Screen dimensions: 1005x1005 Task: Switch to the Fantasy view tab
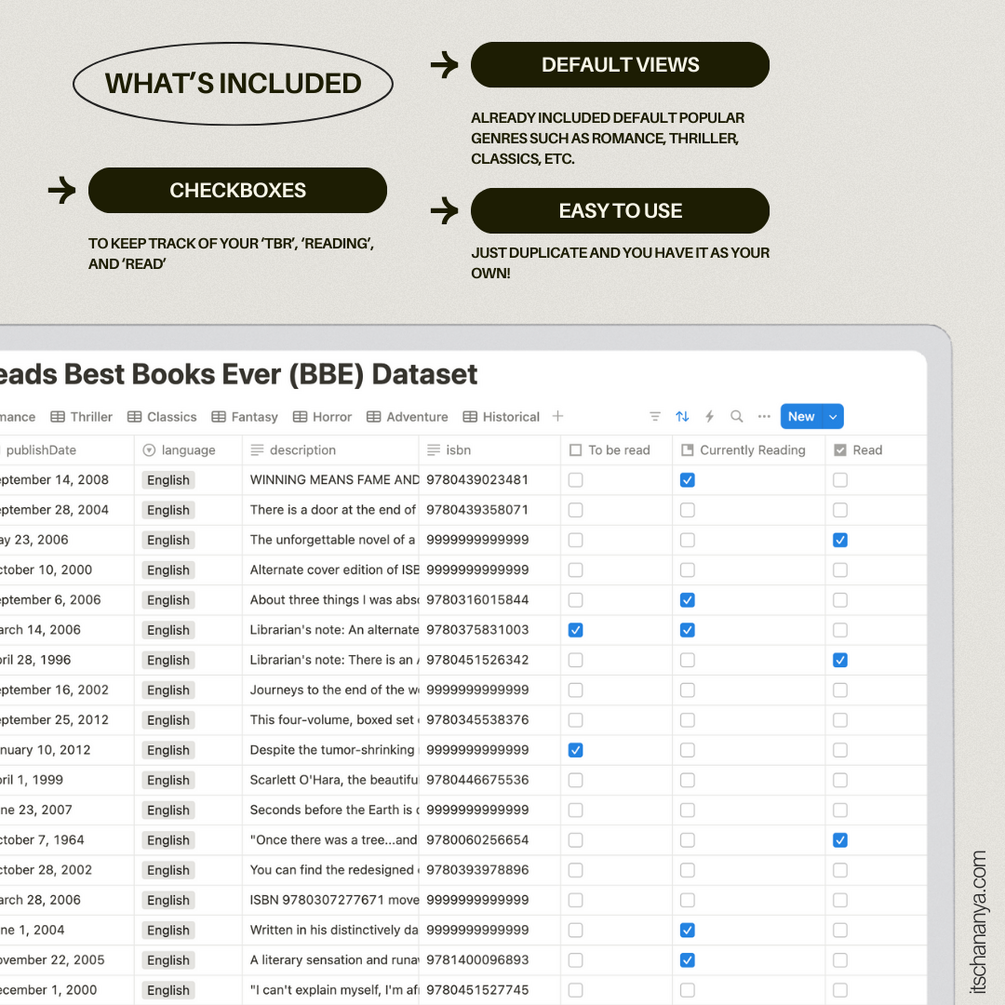coord(245,417)
